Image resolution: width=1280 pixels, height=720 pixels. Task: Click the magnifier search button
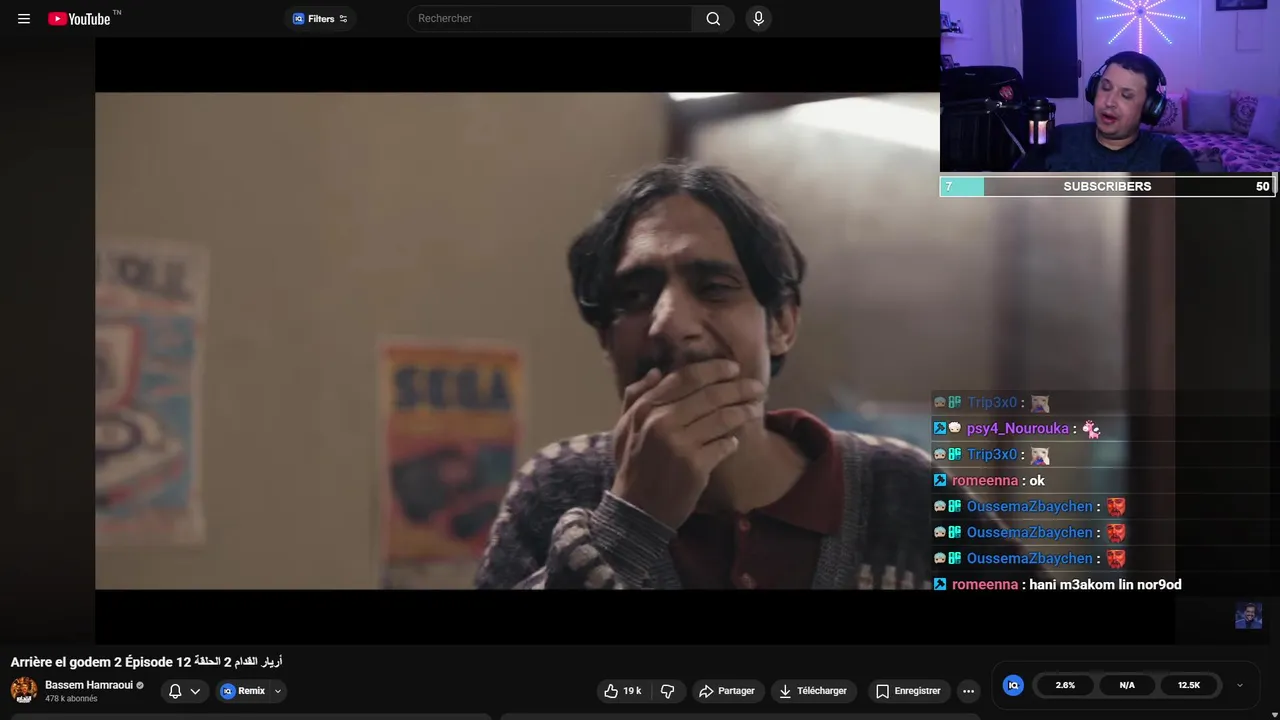click(713, 19)
